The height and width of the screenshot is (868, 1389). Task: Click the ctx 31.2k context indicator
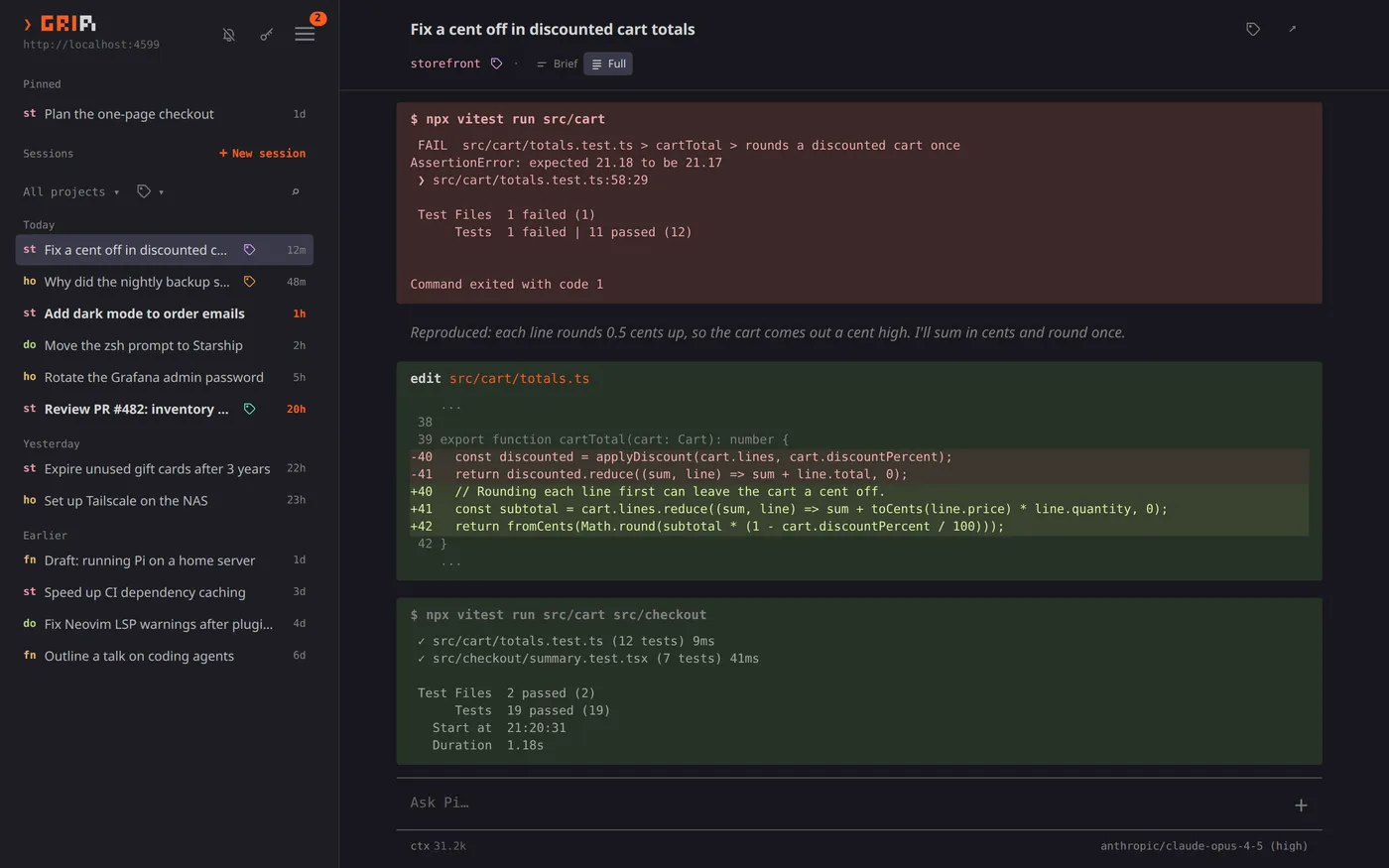pyautogui.click(x=438, y=846)
